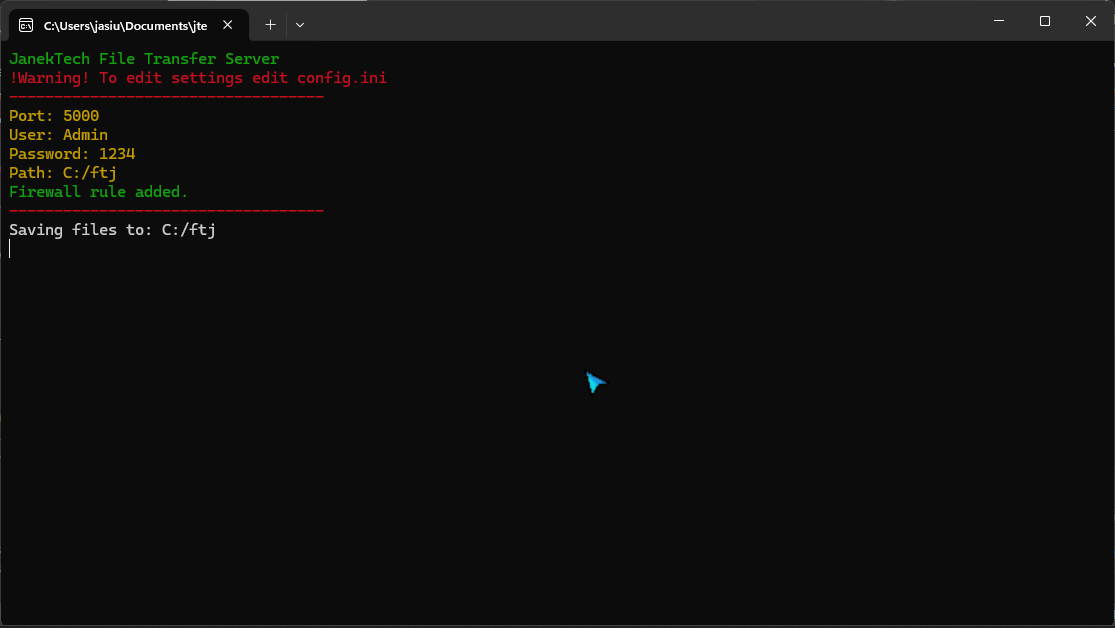1115x628 pixels.
Task: Close the C:\Users\jasiu\Documents\jte tab
Action: (228, 25)
